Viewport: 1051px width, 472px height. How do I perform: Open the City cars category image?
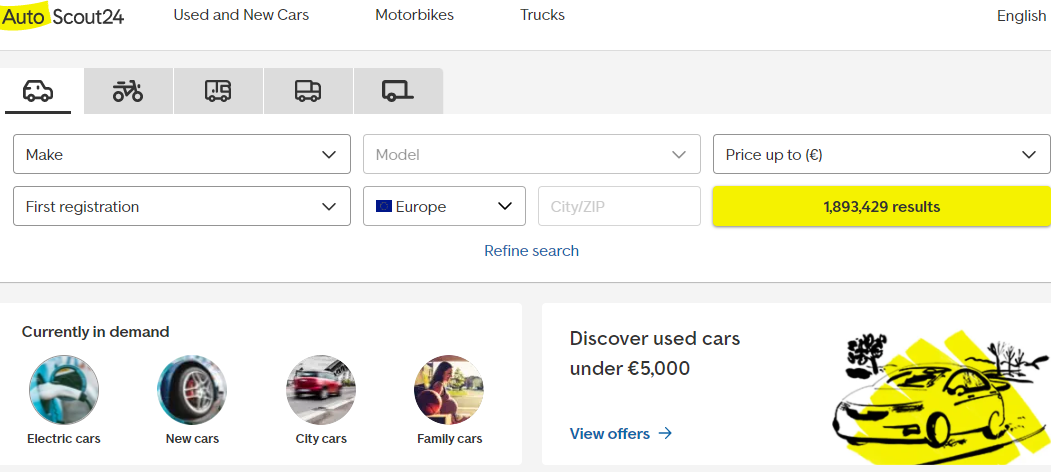click(x=321, y=390)
